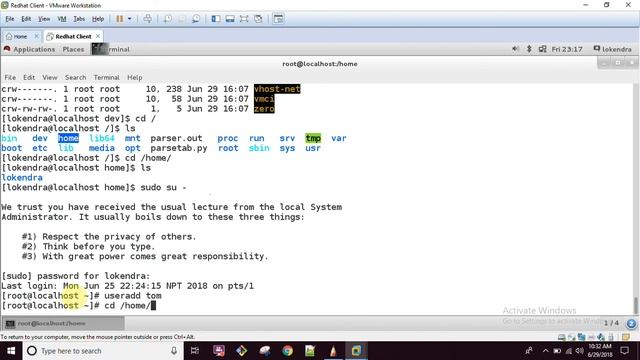Open the VM menu
This screenshot has width=640, height=360.
62,19
